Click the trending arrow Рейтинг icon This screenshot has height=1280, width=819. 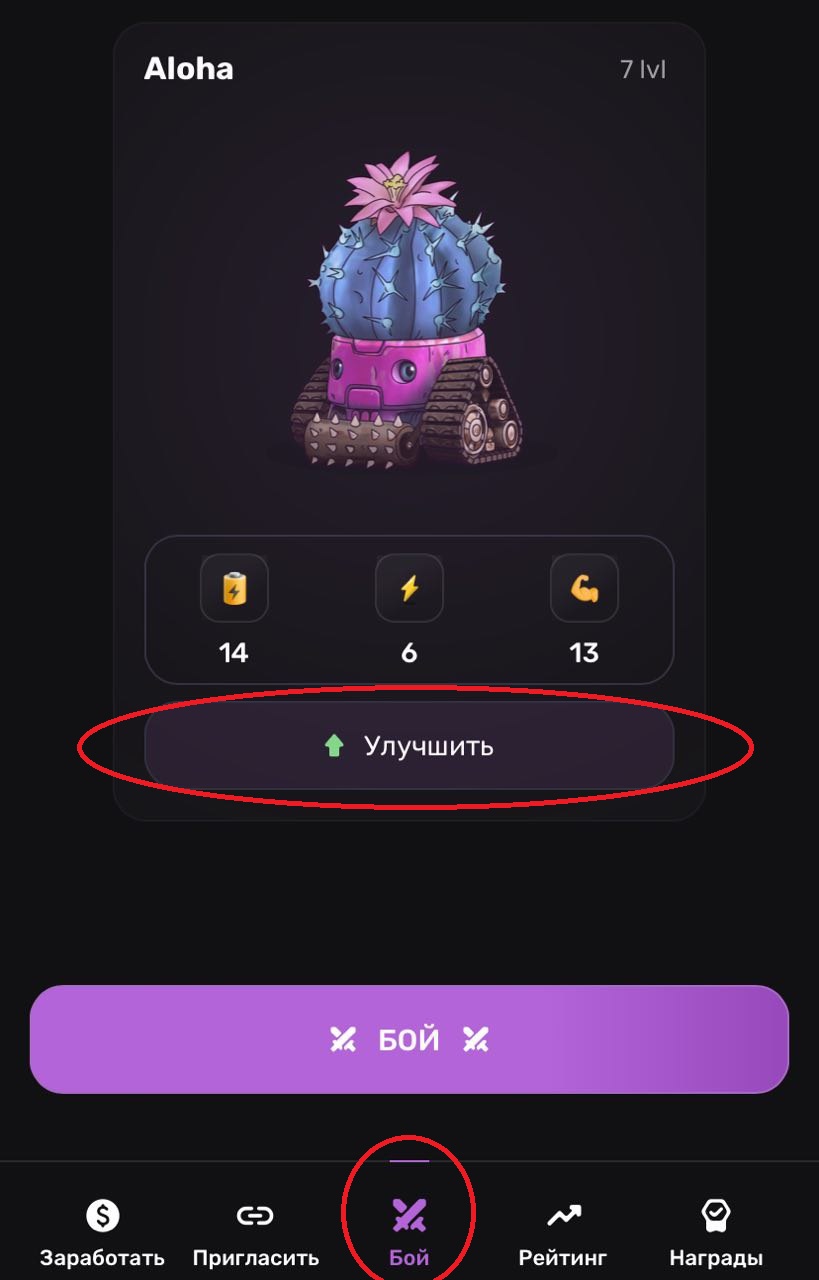coord(563,1215)
